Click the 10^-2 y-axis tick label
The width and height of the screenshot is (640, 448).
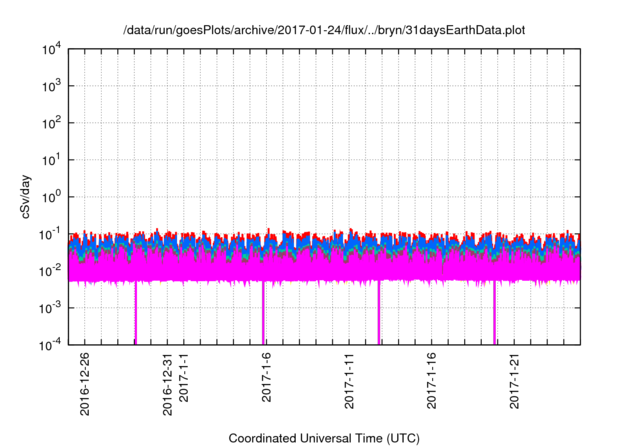[51, 272]
